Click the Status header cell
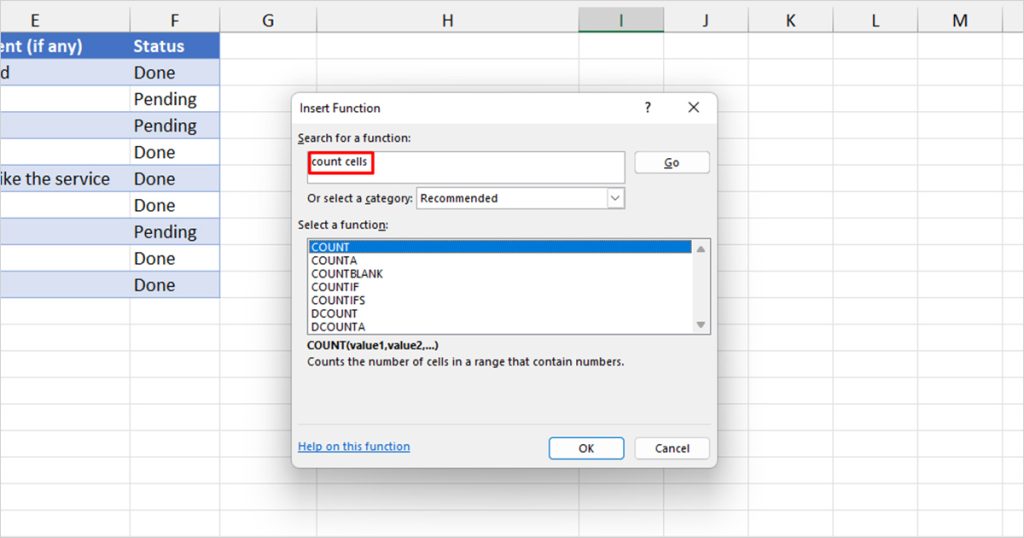This screenshot has width=1024, height=538. coord(174,46)
